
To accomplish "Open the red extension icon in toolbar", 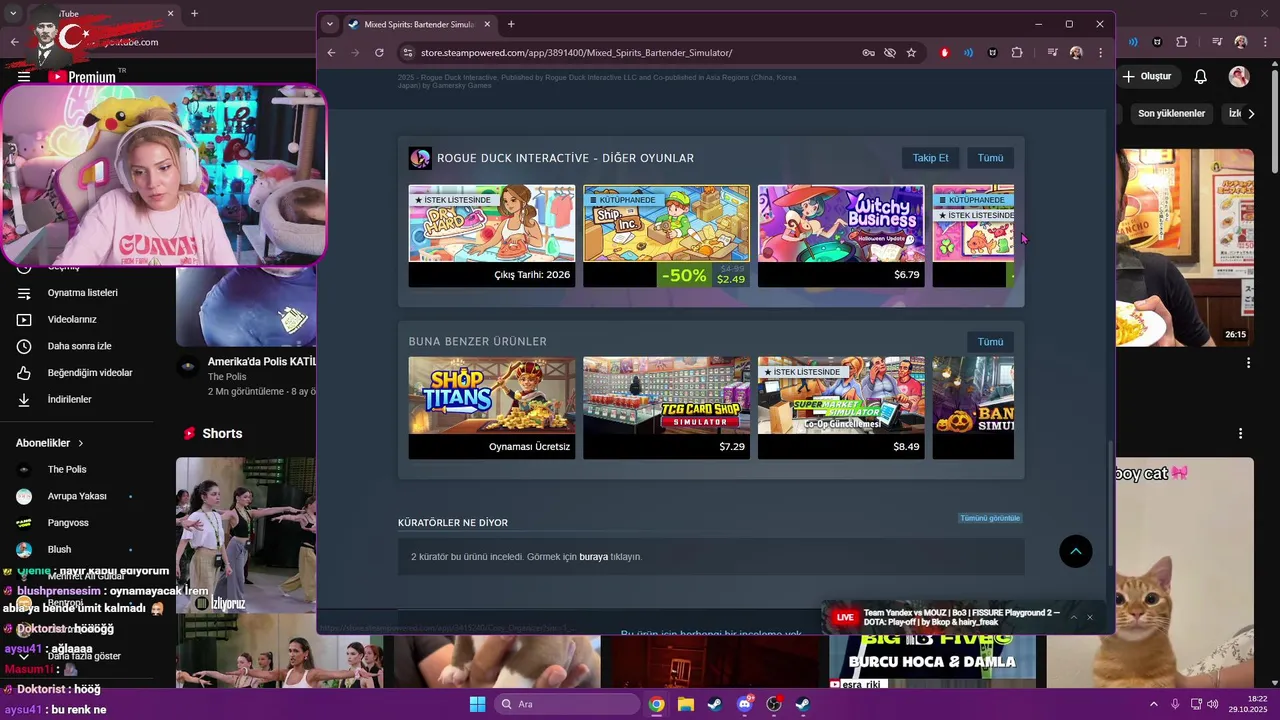I will tap(944, 52).
